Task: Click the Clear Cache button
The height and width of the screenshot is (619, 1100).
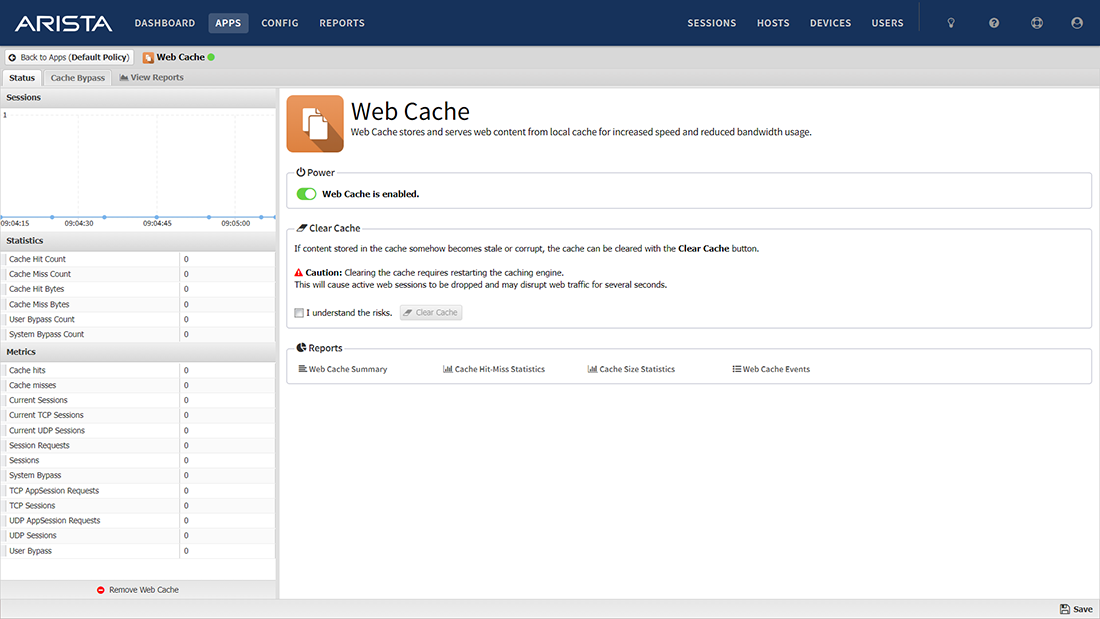Action: click(431, 313)
